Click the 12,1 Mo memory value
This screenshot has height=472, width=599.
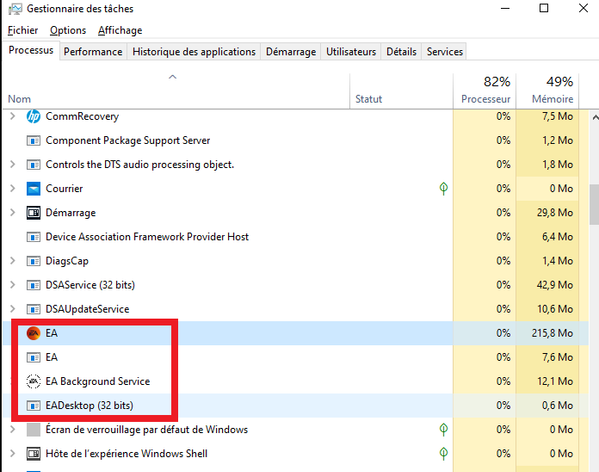[555, 381]
